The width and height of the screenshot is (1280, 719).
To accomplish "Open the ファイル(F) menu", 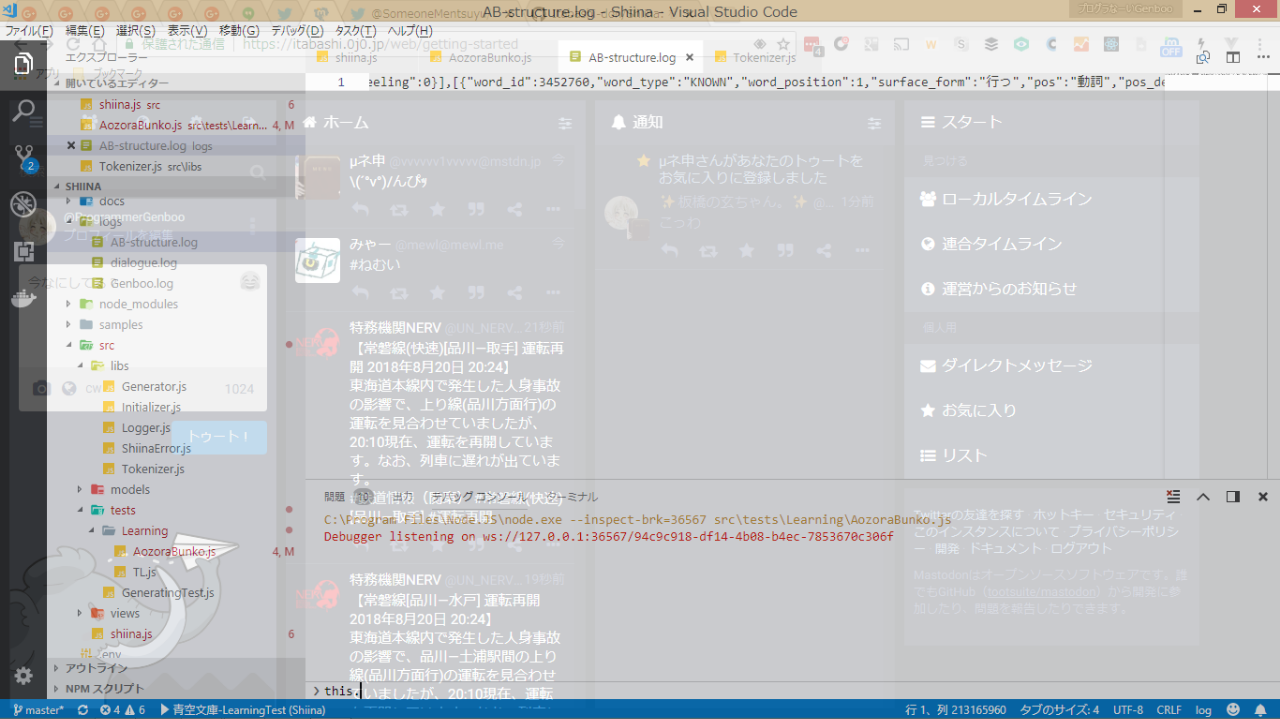I will (29, 31).
